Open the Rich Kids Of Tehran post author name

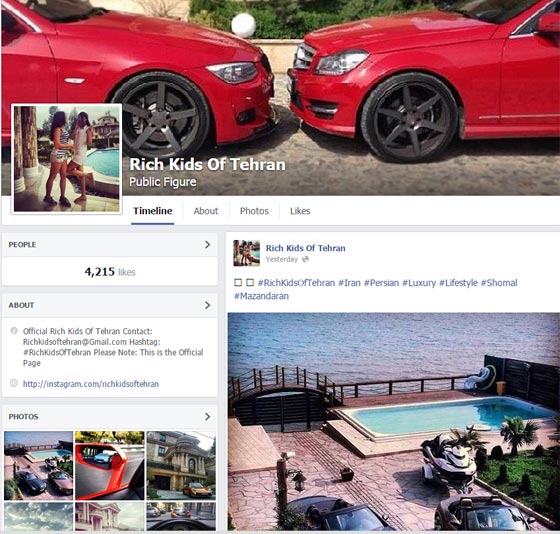point(306,248)
